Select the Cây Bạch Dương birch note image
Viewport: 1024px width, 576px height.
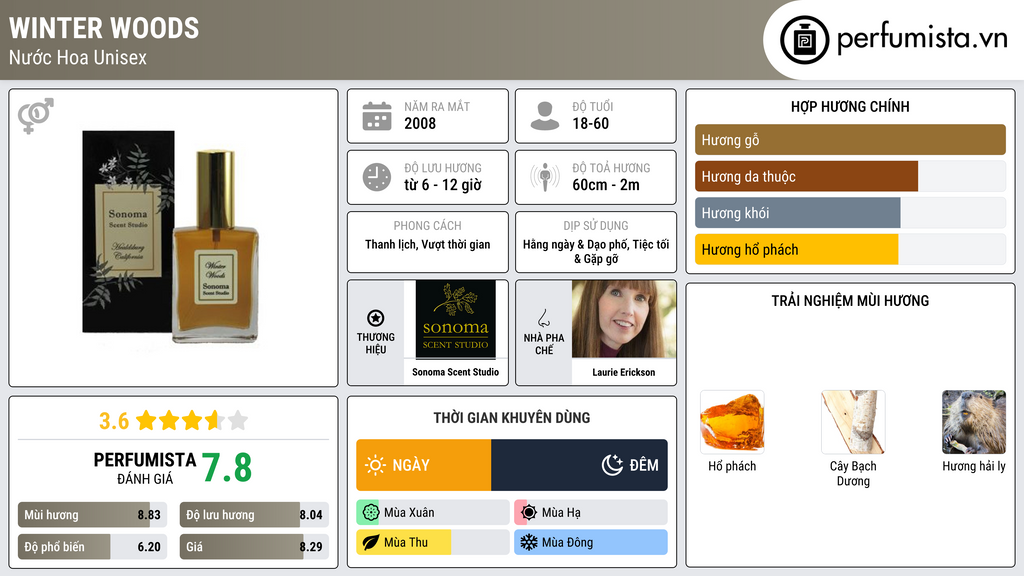pyautogui.click(x=853, y=423)
